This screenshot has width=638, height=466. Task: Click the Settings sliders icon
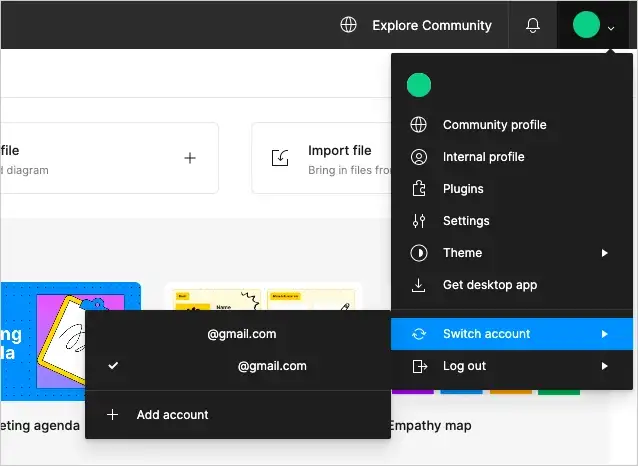coord(419,221)
